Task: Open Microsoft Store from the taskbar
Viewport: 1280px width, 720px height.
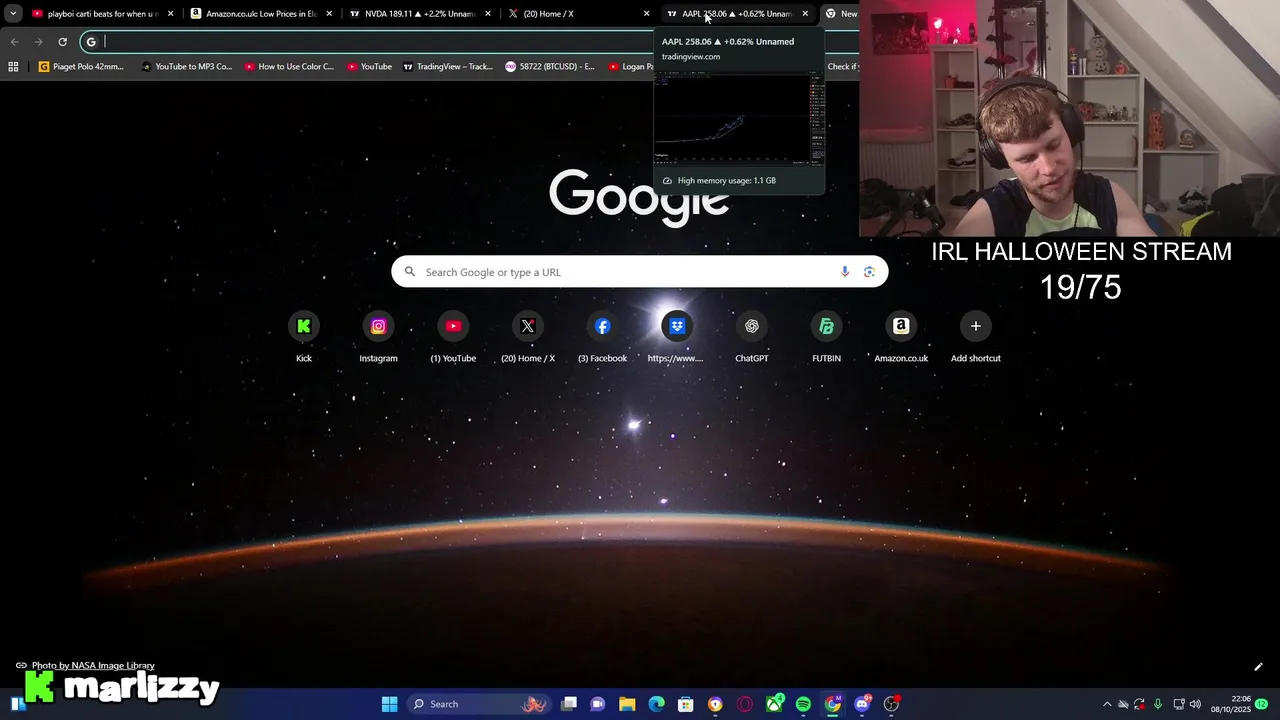Action: tap(685, 704)
